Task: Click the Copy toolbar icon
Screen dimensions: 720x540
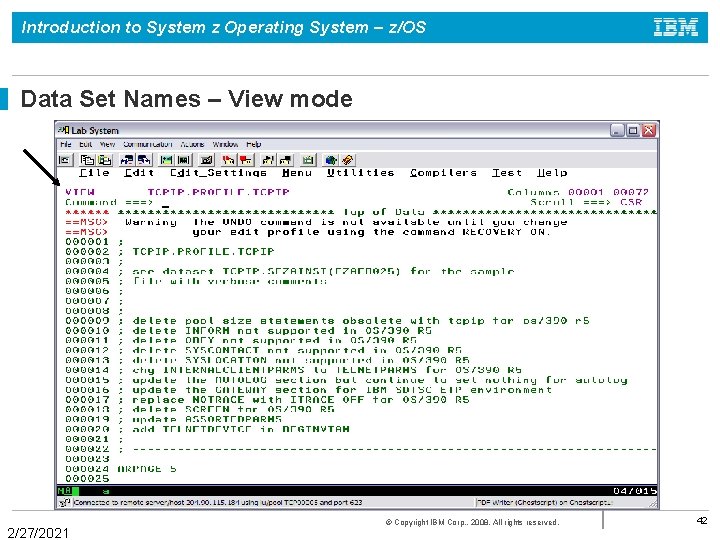Action: (x=87, y=160)
